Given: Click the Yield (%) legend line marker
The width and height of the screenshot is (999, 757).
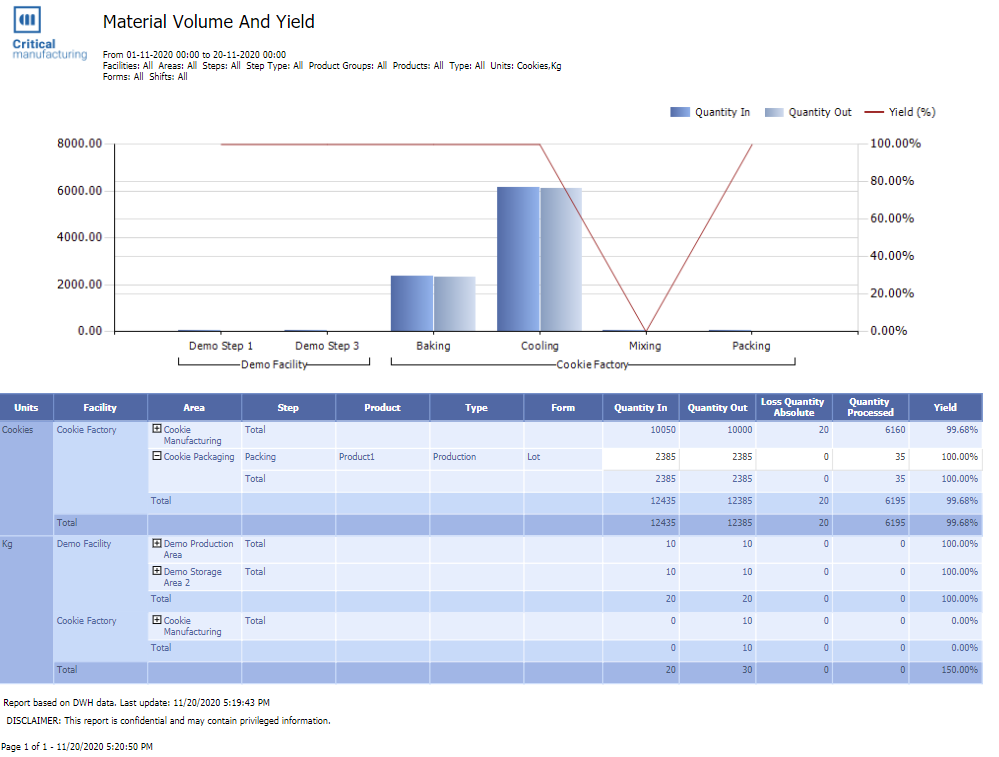Looking at the screenshot, I should tap(874, 112).
